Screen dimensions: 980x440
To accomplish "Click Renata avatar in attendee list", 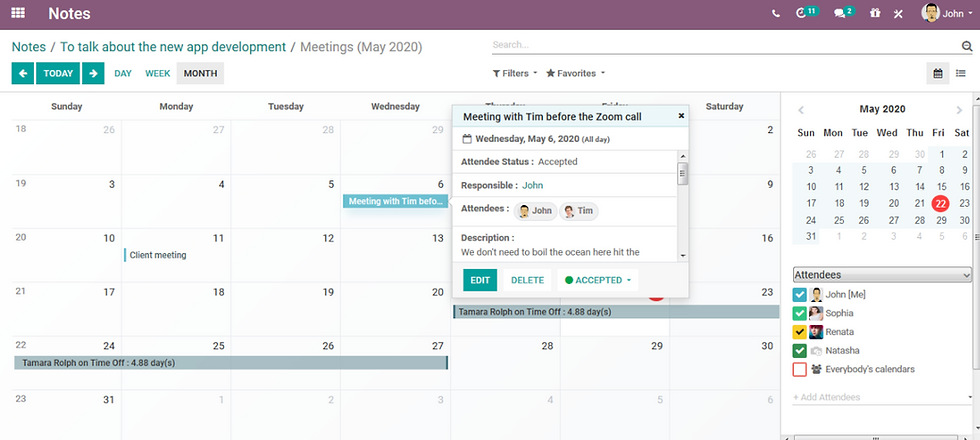I will (816, 332).
